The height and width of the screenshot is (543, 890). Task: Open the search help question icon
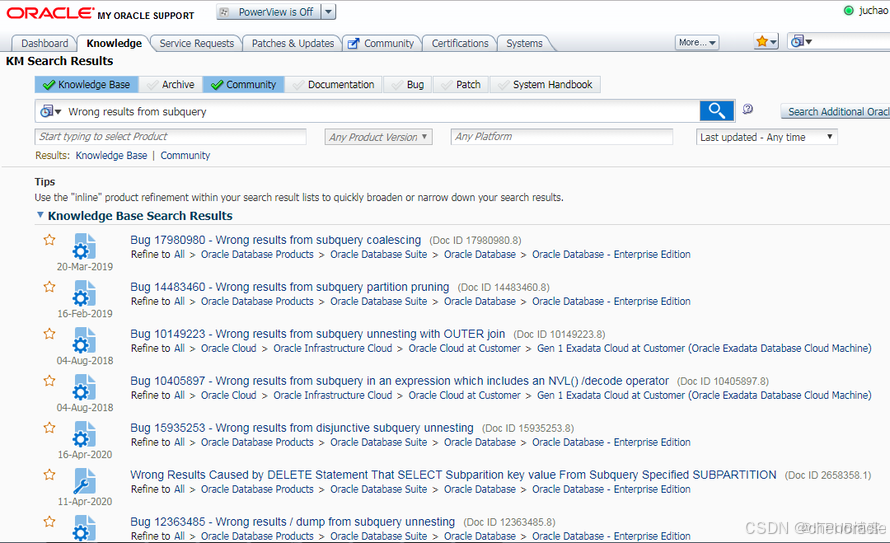click(748, 109)
